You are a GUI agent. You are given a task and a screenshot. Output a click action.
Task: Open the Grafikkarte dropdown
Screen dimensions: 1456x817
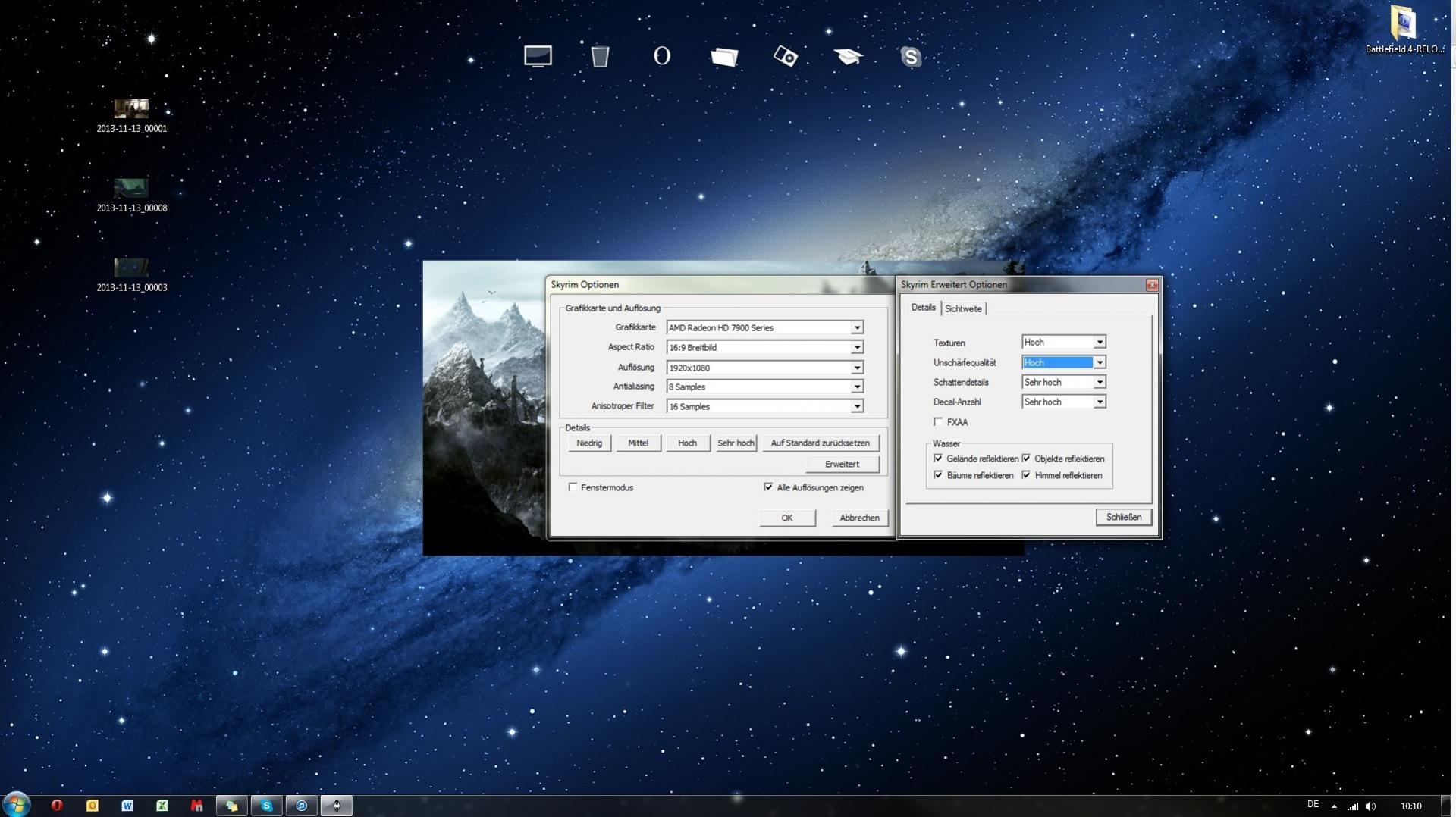pyautogui.click(x=764, y=327)
